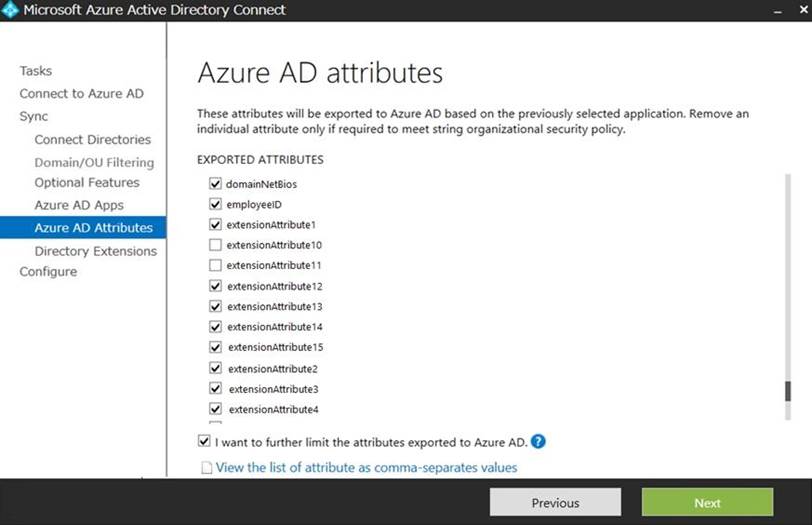Enable the extensionAttribute10 checkbox

215,245
